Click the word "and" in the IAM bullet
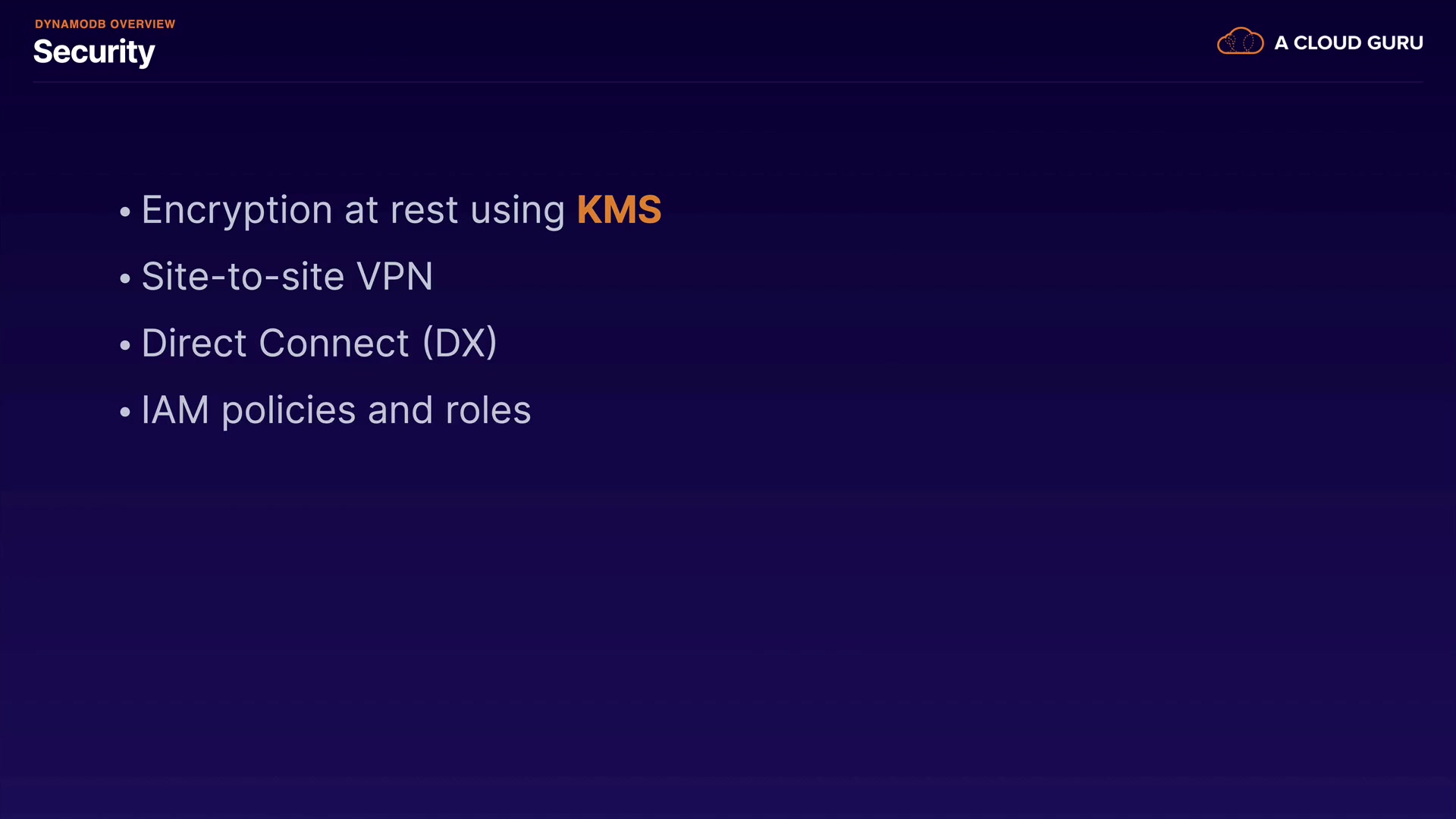 point(400,410)
